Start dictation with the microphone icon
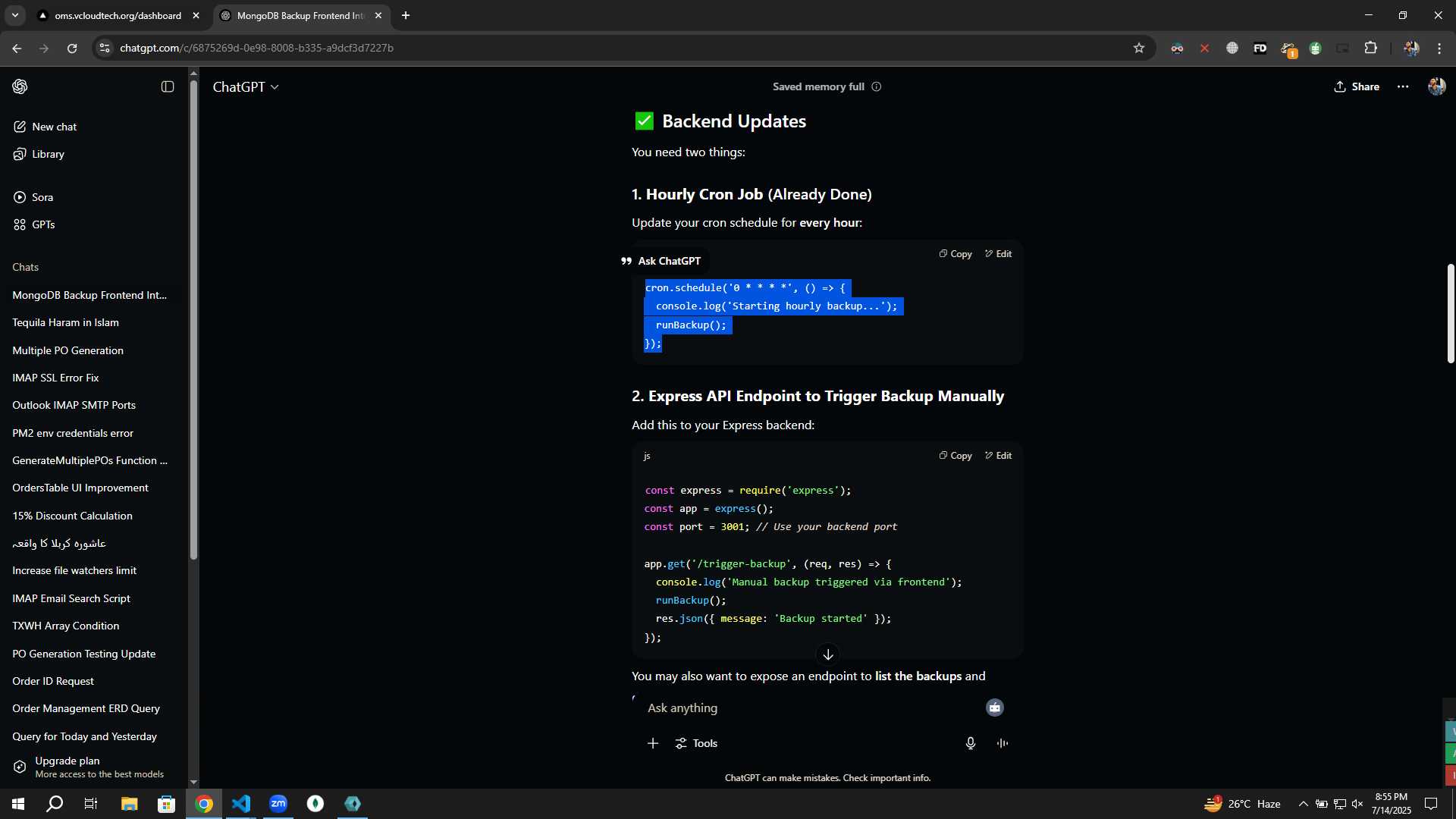Viewport: 1456px width, 819px height. click(971, 743)
